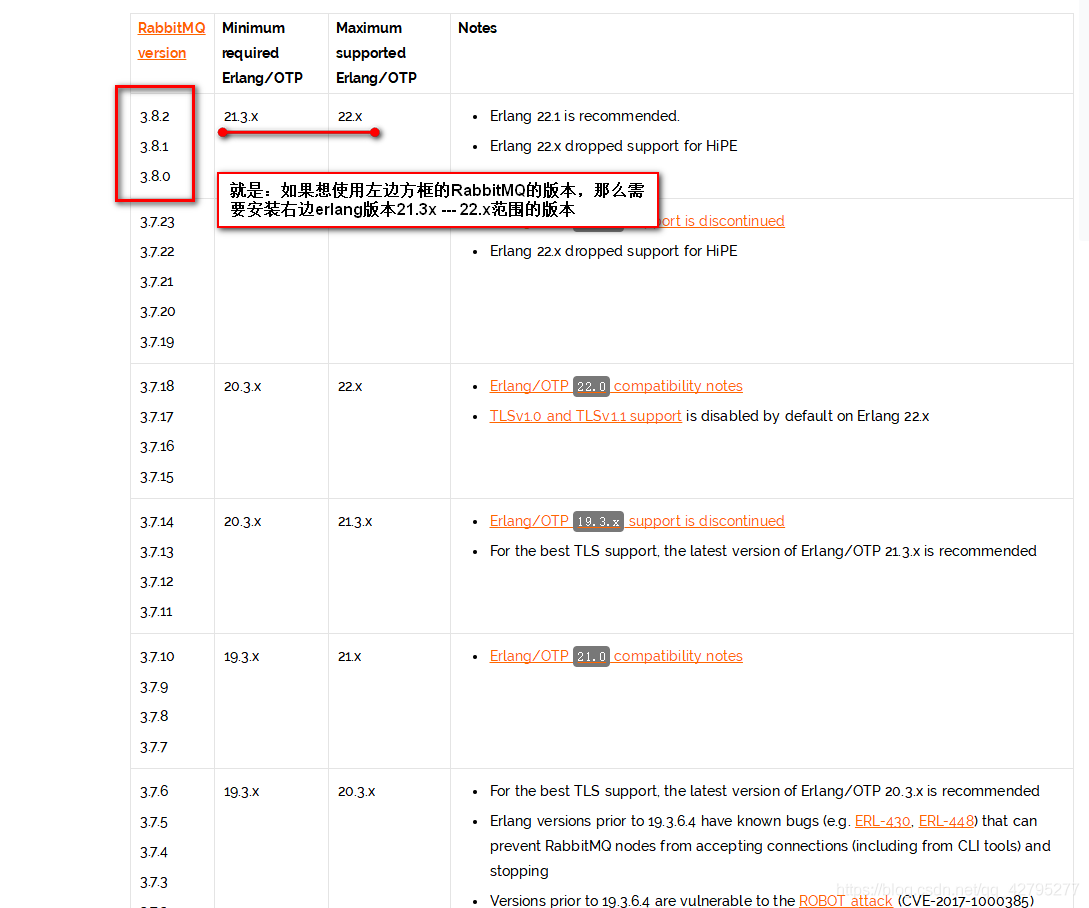This screenshot has width=1089, height=908.
Task: Click version 3.7.13 cell text
Action: pyautogui.click(x=156, y=552)
